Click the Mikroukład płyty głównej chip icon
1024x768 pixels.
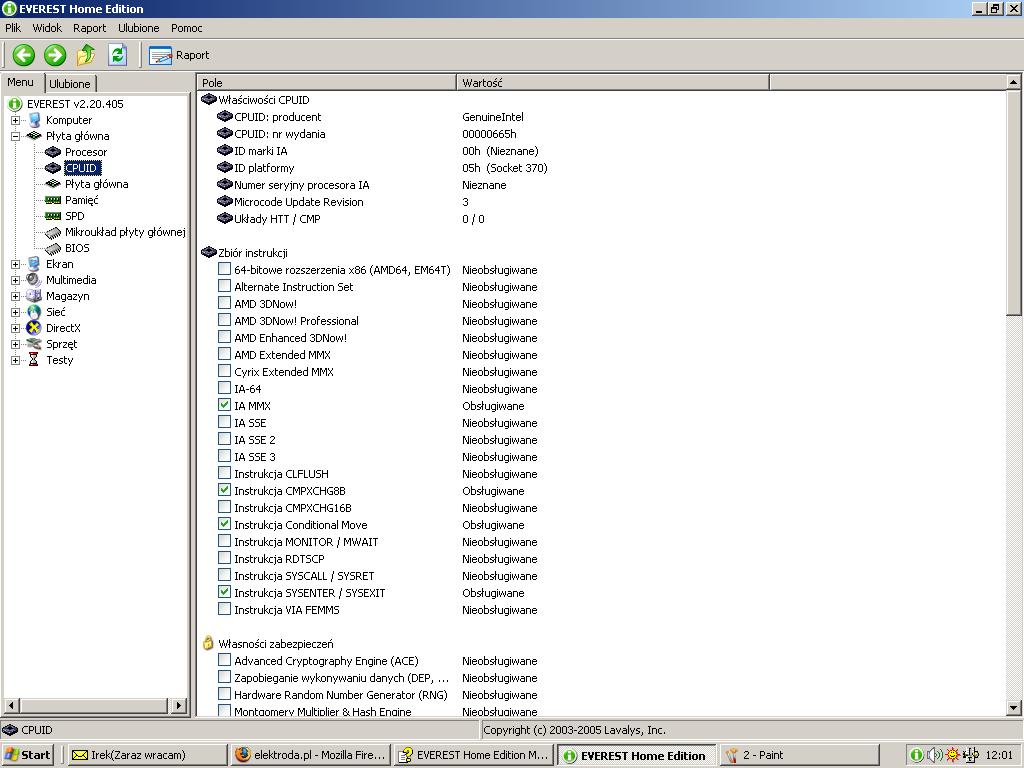point(53,232)
